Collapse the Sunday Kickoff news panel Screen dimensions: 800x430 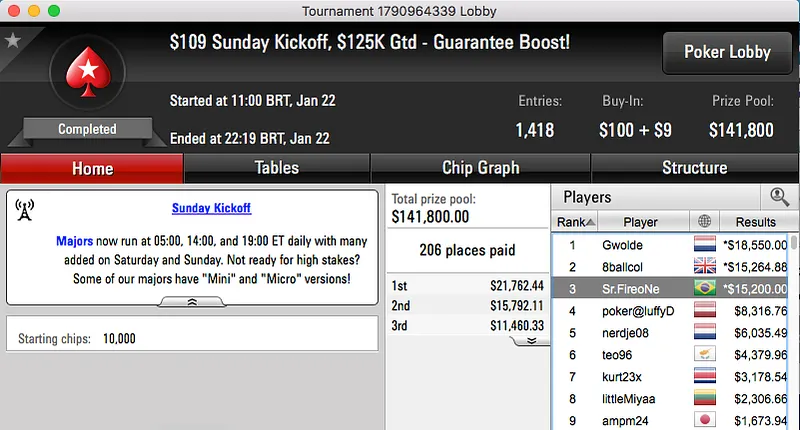click(192, 301)
